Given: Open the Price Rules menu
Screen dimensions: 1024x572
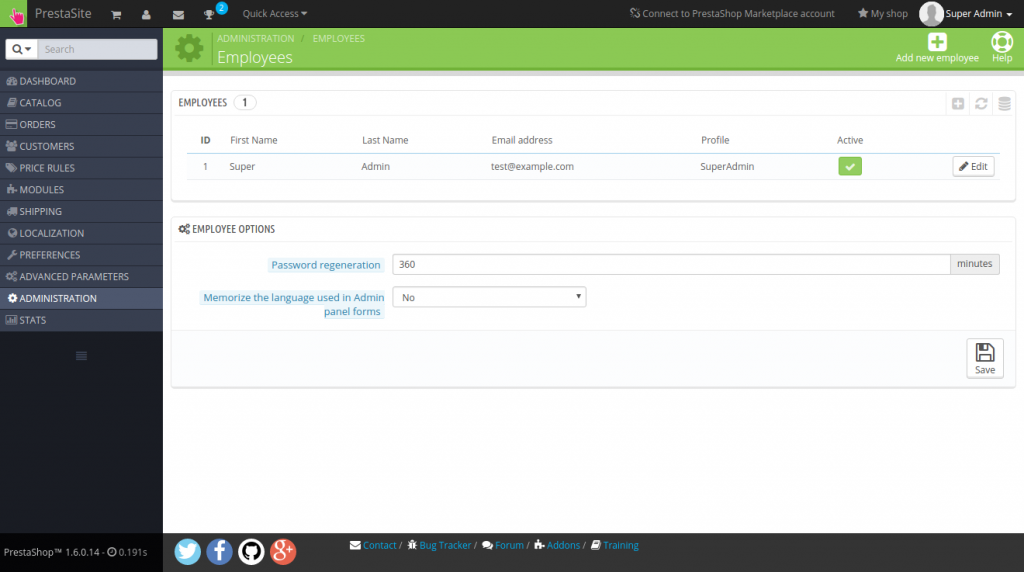Looking at the screenshot, I should (x=81, y=168).
